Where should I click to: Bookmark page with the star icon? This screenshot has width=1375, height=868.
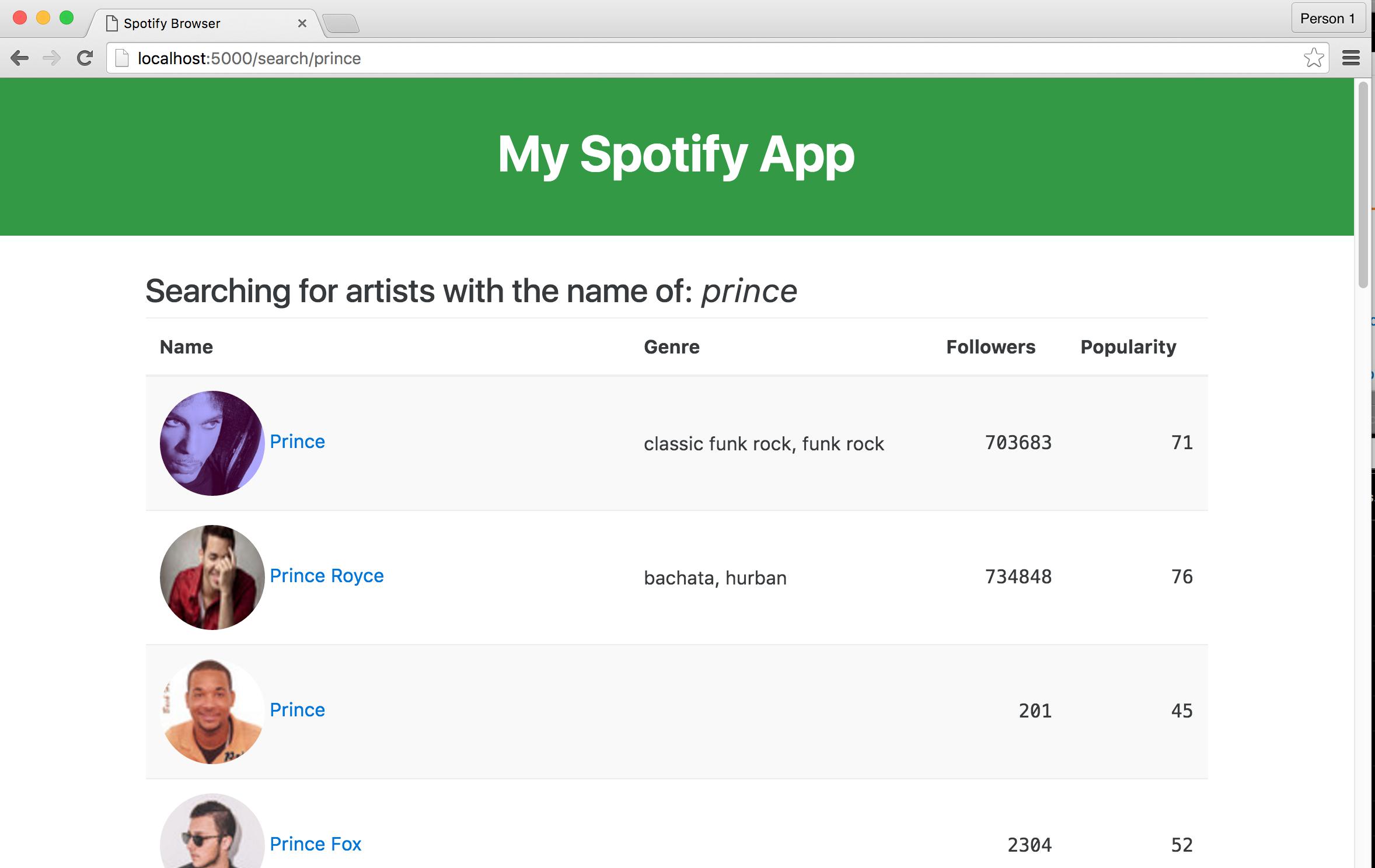click(x=1313, y=58)
